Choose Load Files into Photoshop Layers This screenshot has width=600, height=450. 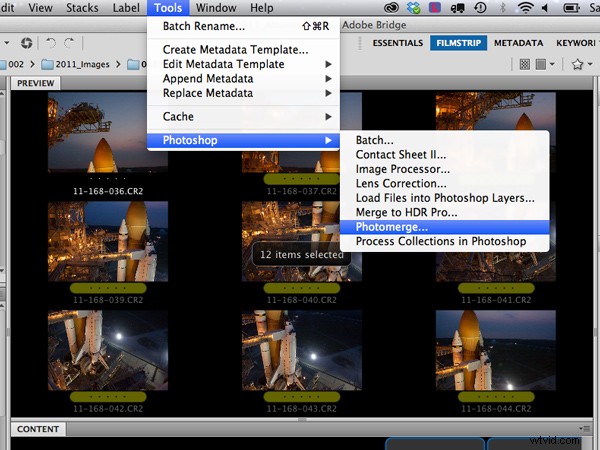[445, 198]
